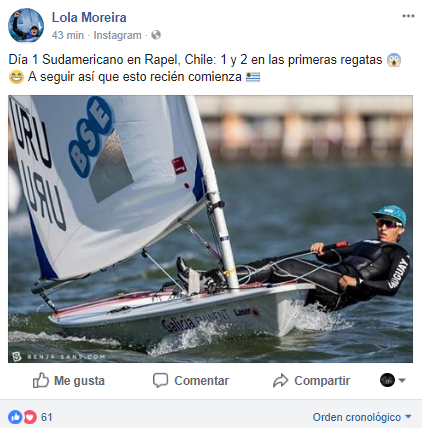This screenshot has width=422, height=428.
Task: Click the Compartir button
Action: (311, 380)
